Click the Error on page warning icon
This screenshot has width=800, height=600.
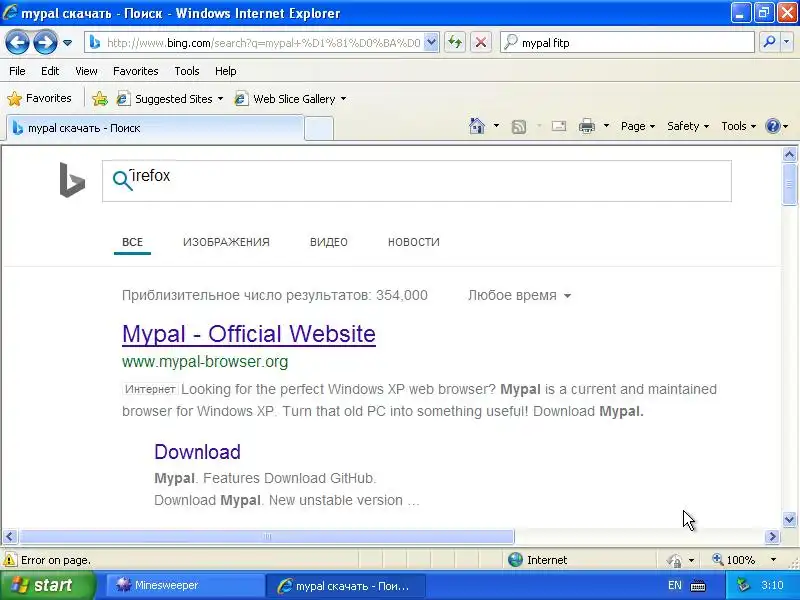click(x=10, y=560)
